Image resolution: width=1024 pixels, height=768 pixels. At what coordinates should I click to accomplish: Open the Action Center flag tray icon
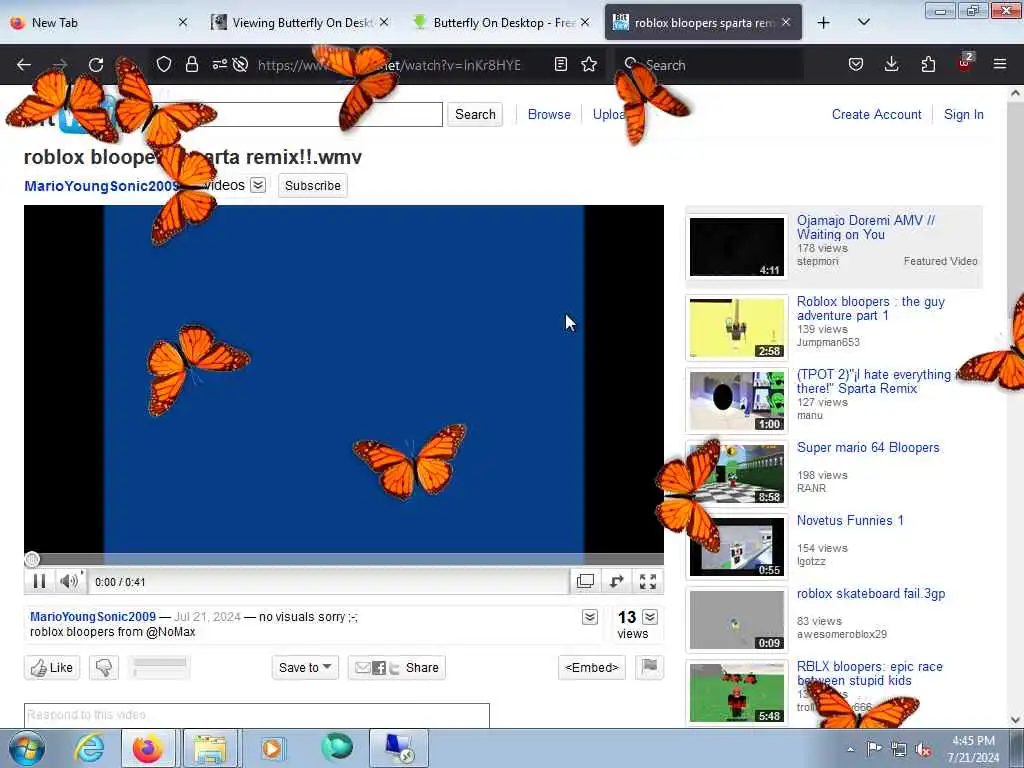(874, 749)
